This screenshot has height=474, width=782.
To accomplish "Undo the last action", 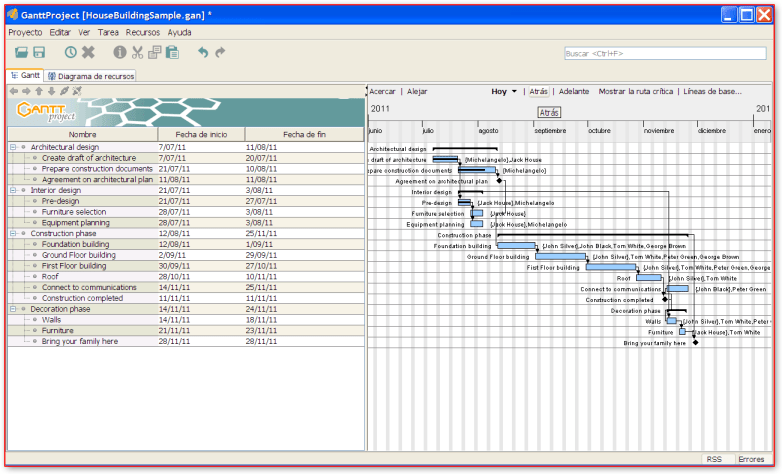I will tap(202, 52).
